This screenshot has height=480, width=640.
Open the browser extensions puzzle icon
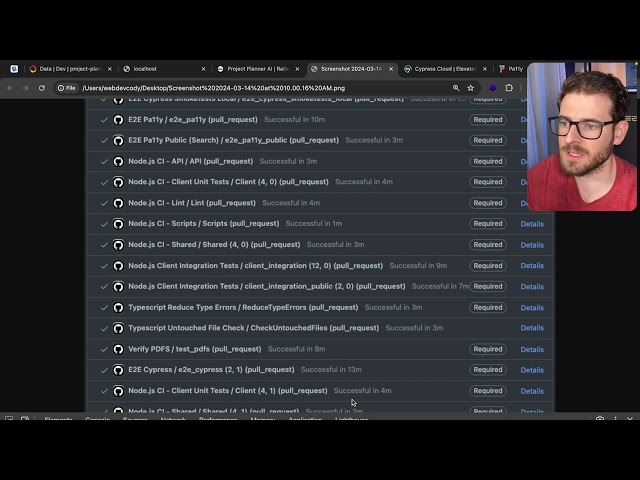click(509, 88)
